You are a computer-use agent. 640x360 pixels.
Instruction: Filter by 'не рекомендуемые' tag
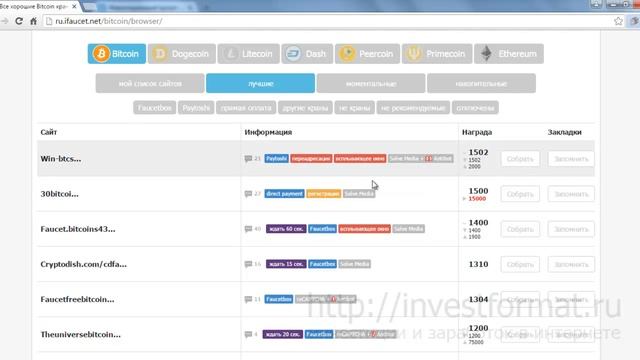coord(413,108)
